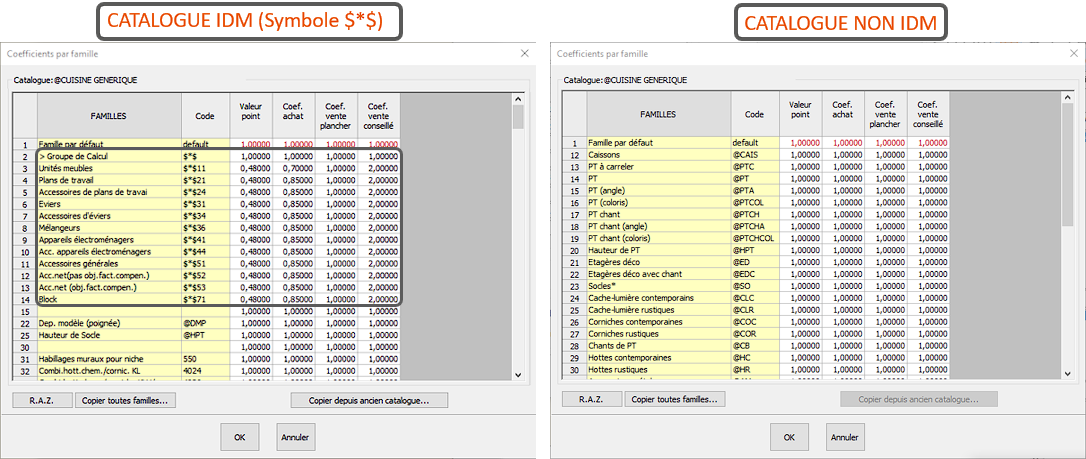This screenshot has height=459, width=1086.
Task: Click scrollbar down arrow in non-IDM window table
Action: pos(1067,374)
